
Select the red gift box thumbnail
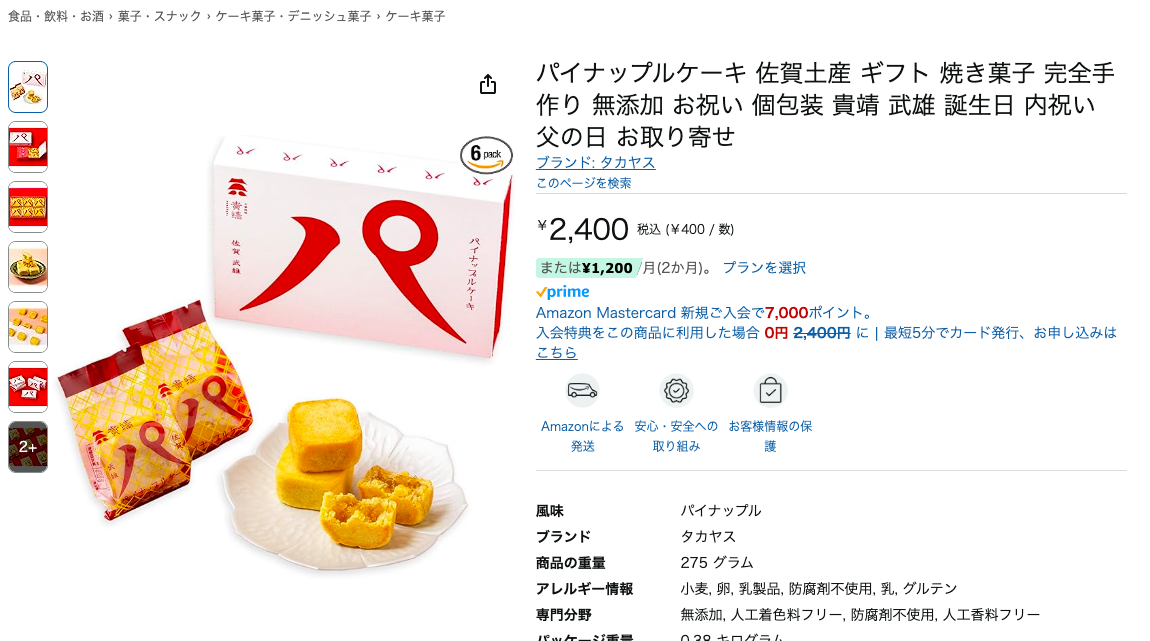point(28,147)
